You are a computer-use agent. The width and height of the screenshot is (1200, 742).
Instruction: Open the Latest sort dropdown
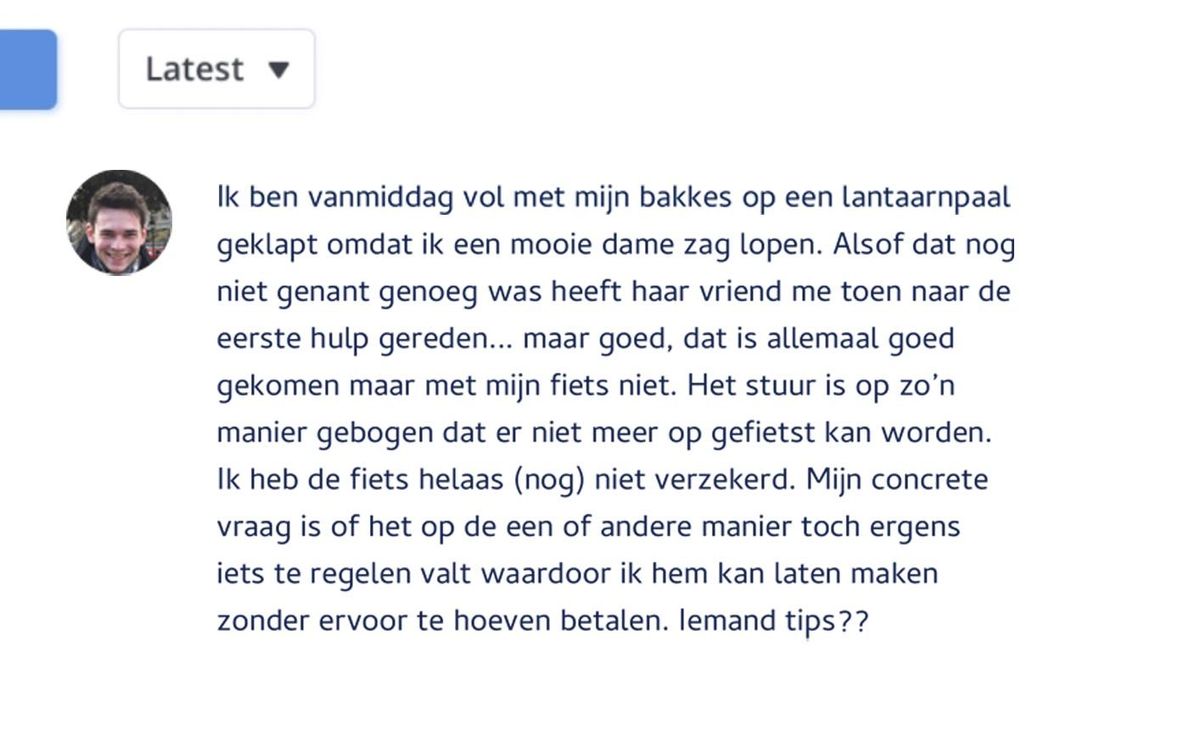pyautogui.click(x=217, y=69)
